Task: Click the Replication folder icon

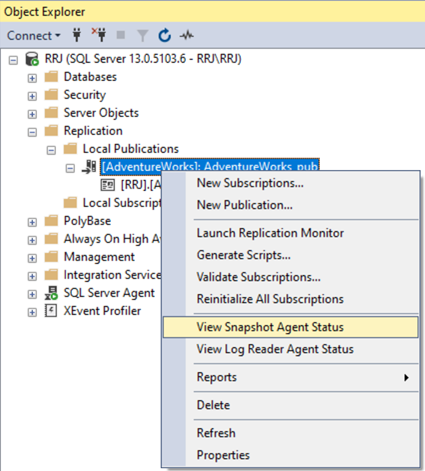Action: pos(51,131)
